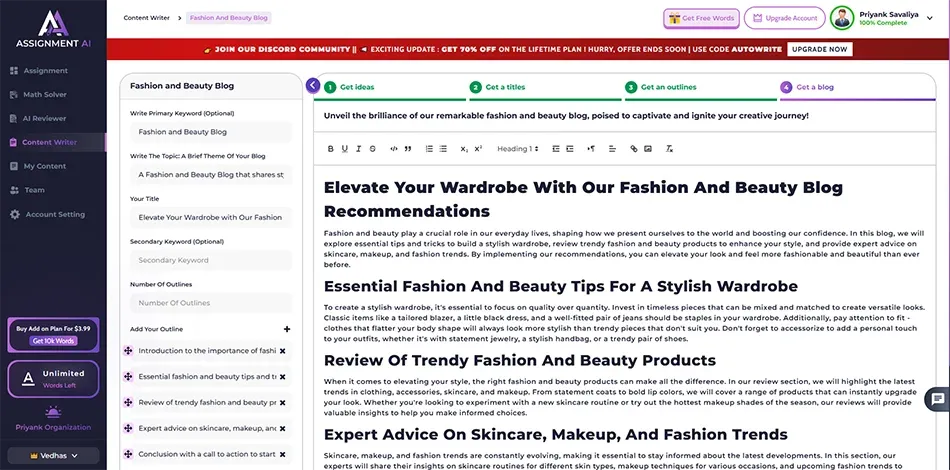This screenshot has height=470, width=950.
Task: Click the insert image icon
Action: pos(647,149)
